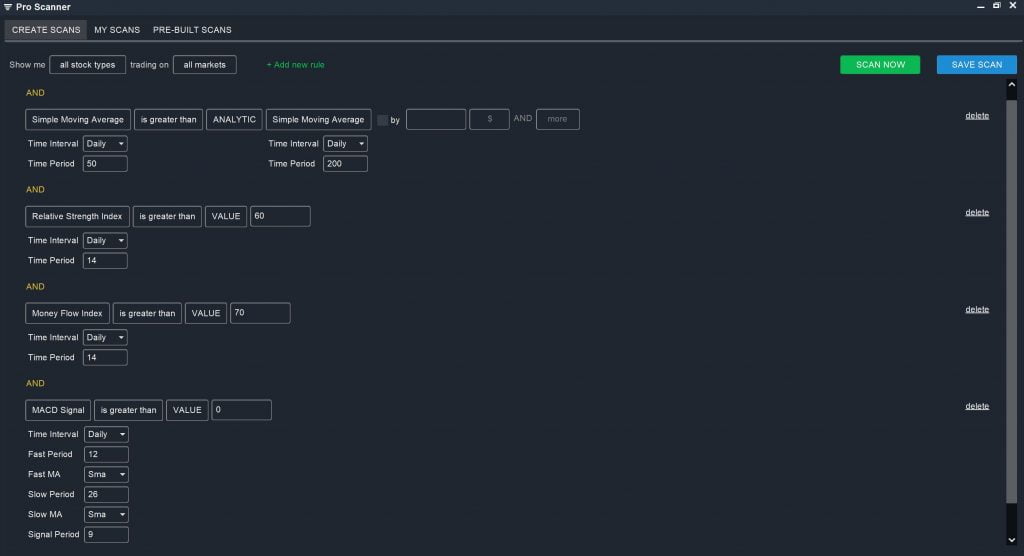Click the Pro Scanner menu icon in title bar
This screenshot has width=1024, height=556.
click(8, 7)
